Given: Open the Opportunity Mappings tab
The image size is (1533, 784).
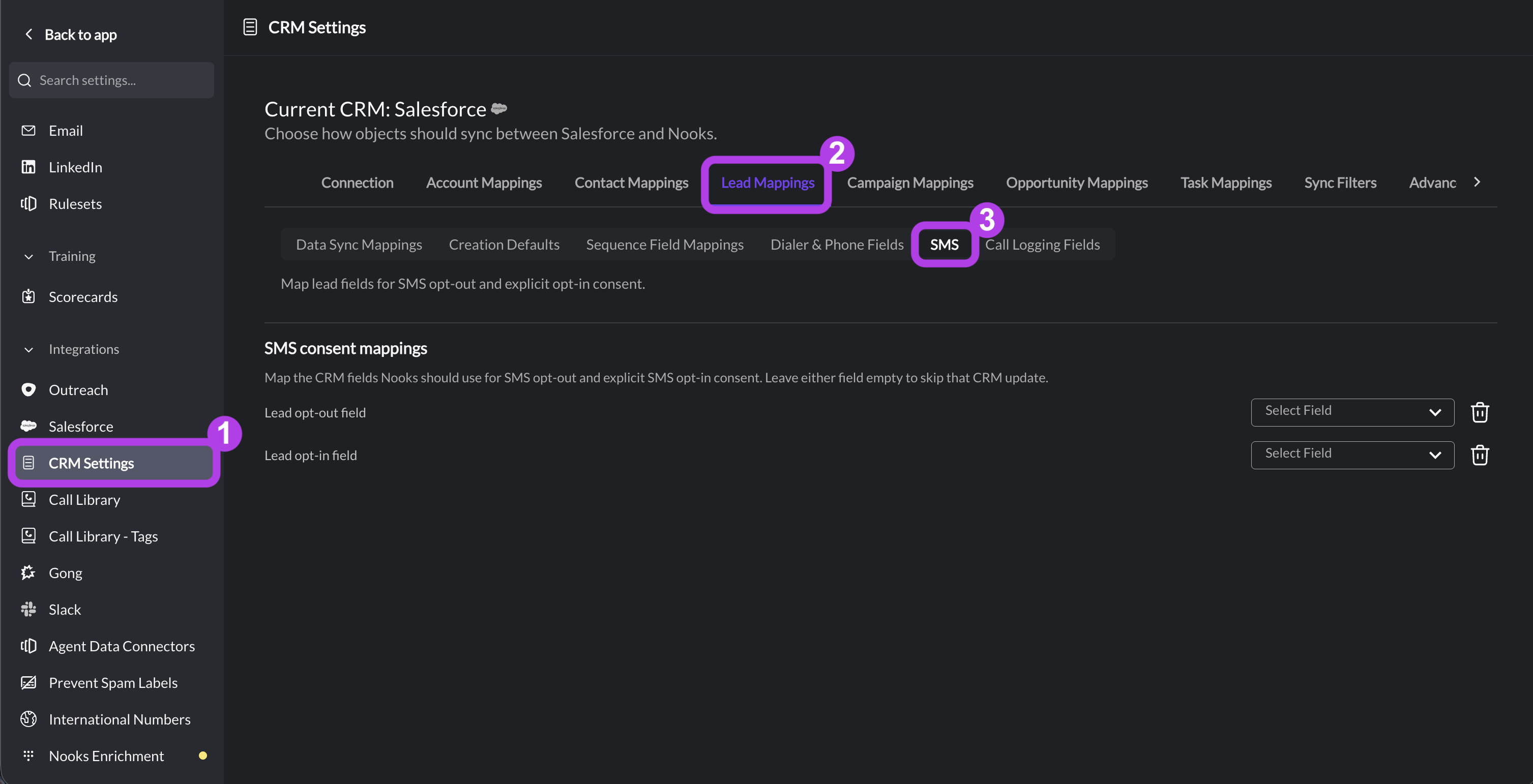Looking at the screenshot, I should coord(1077,183).
